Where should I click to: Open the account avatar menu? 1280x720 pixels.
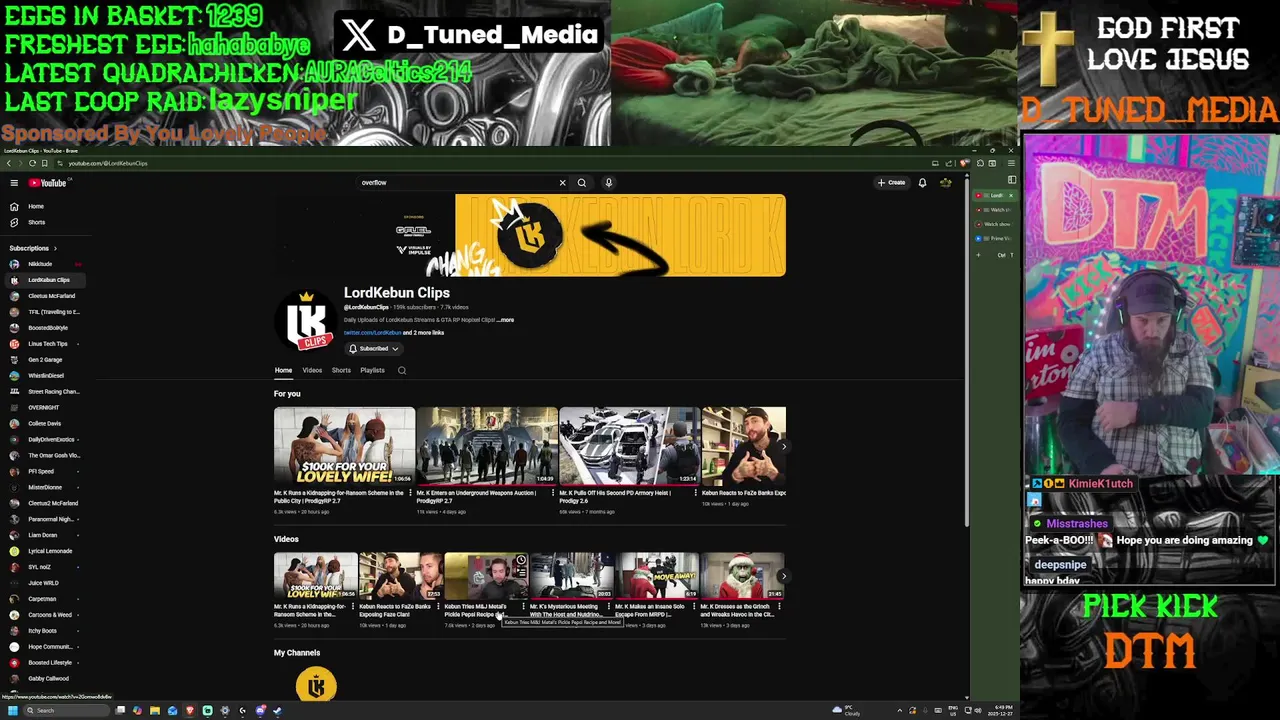pos(945,183)
